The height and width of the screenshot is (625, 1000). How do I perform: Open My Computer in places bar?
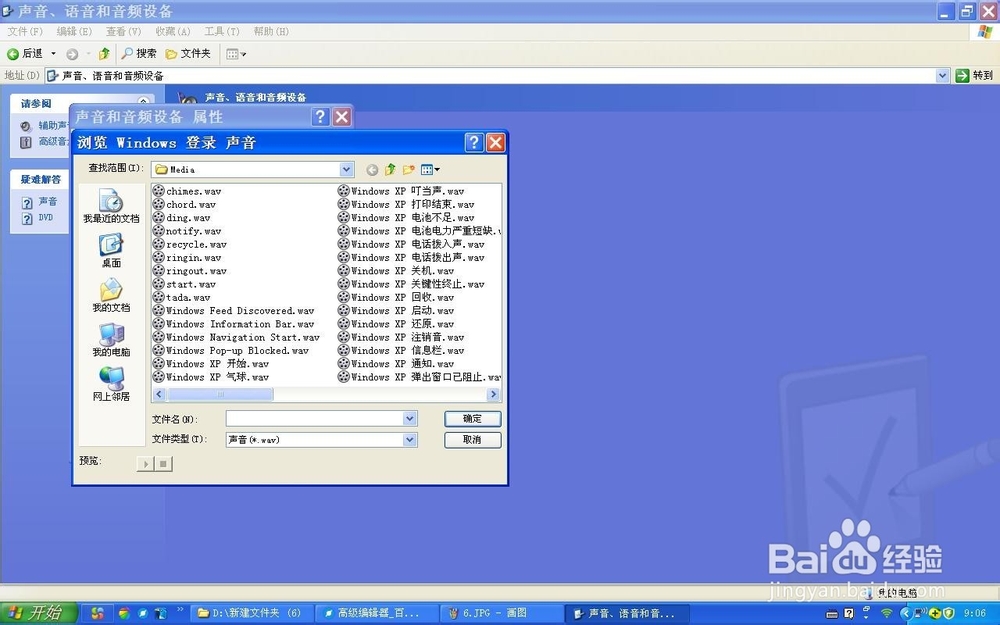(x=111, y=340)
